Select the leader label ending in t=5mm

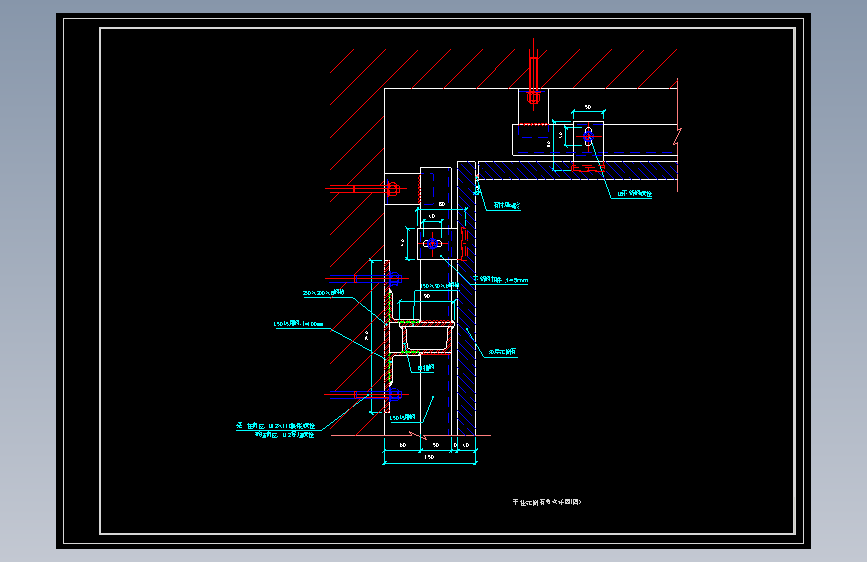point(500,280)
